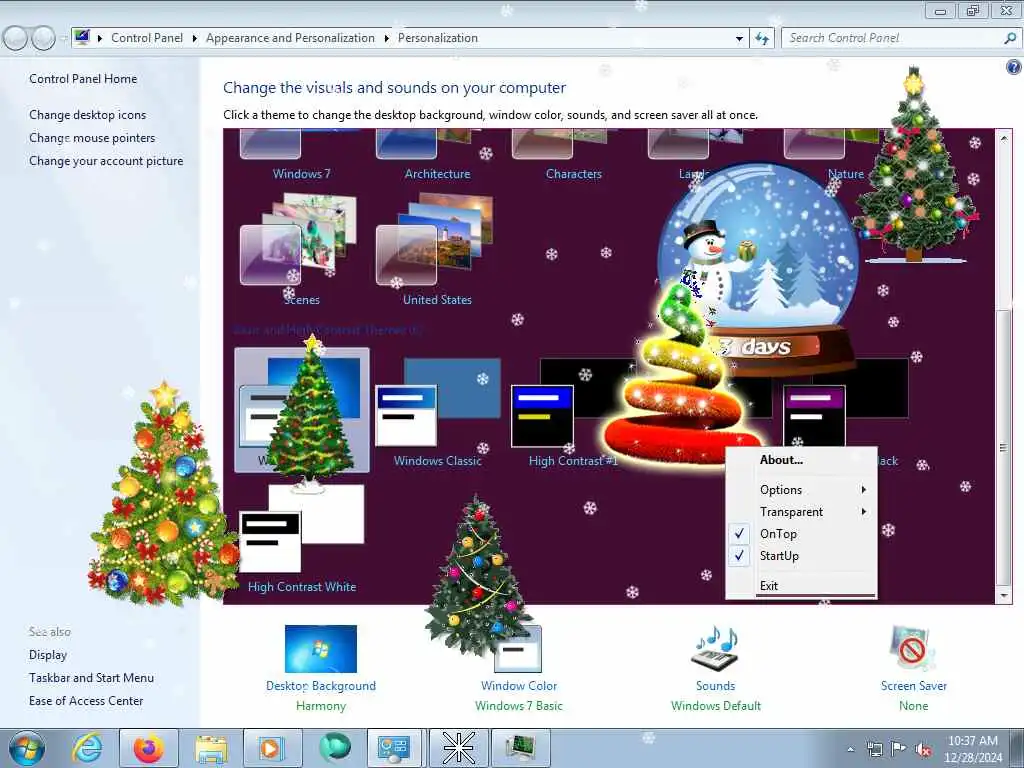
Task: Toggle the OnTop checked menu item
Action: (801, 534)
